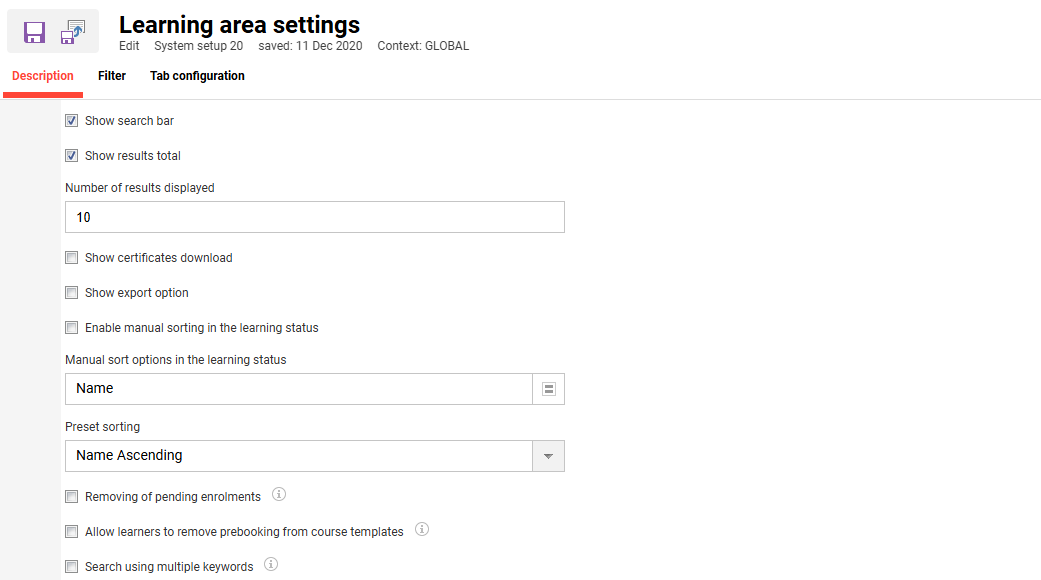1041x580 pixels.
Task: Click the info icon beside prebooking removal option
Action: pyautogui.click(x=422, y=529)
